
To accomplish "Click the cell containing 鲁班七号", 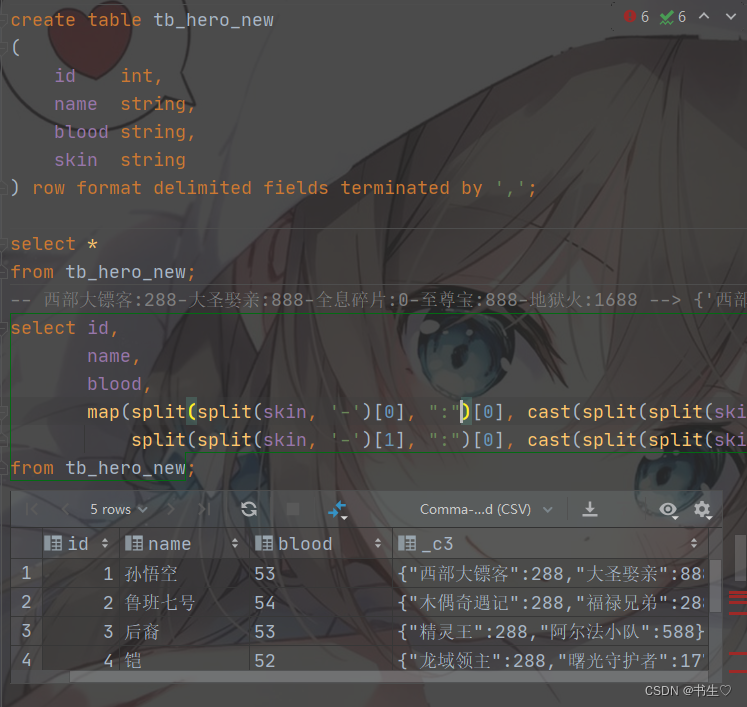I will click(x=184, y=602).
